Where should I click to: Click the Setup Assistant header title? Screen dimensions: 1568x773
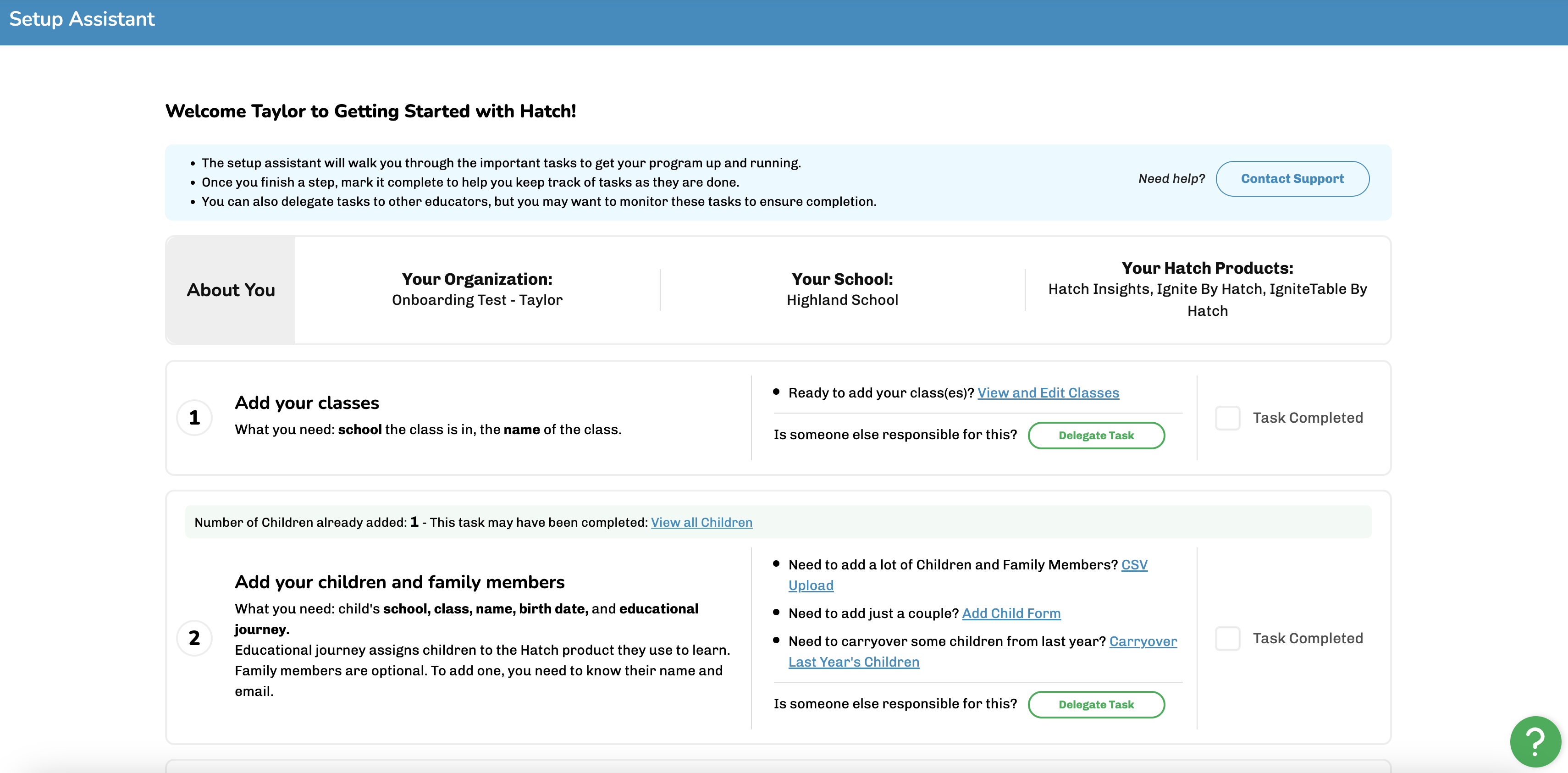point(82,19)
